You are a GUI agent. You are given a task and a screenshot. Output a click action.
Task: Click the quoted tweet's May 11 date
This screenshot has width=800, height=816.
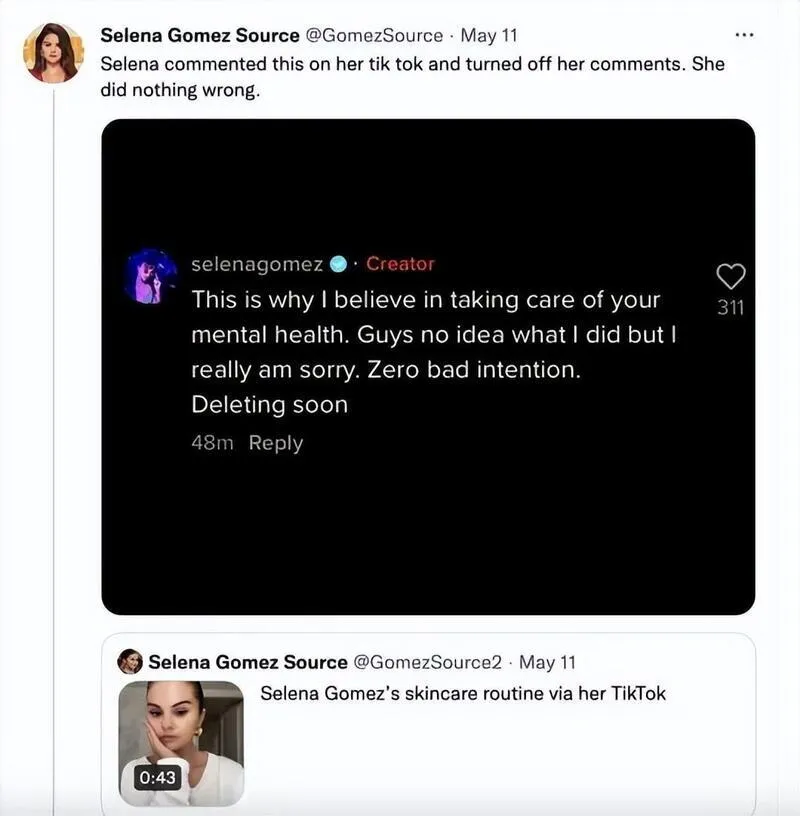547,662
